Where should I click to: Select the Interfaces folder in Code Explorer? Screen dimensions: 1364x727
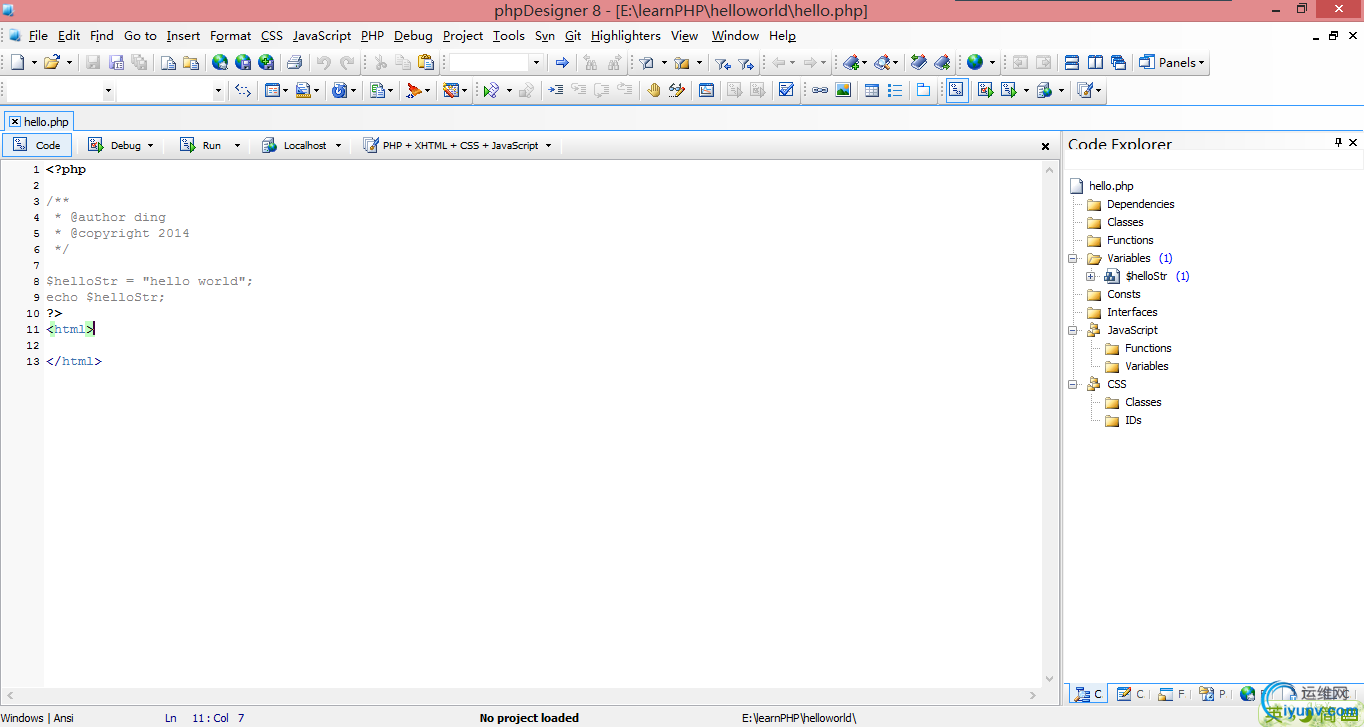(x=1131, y=312)
